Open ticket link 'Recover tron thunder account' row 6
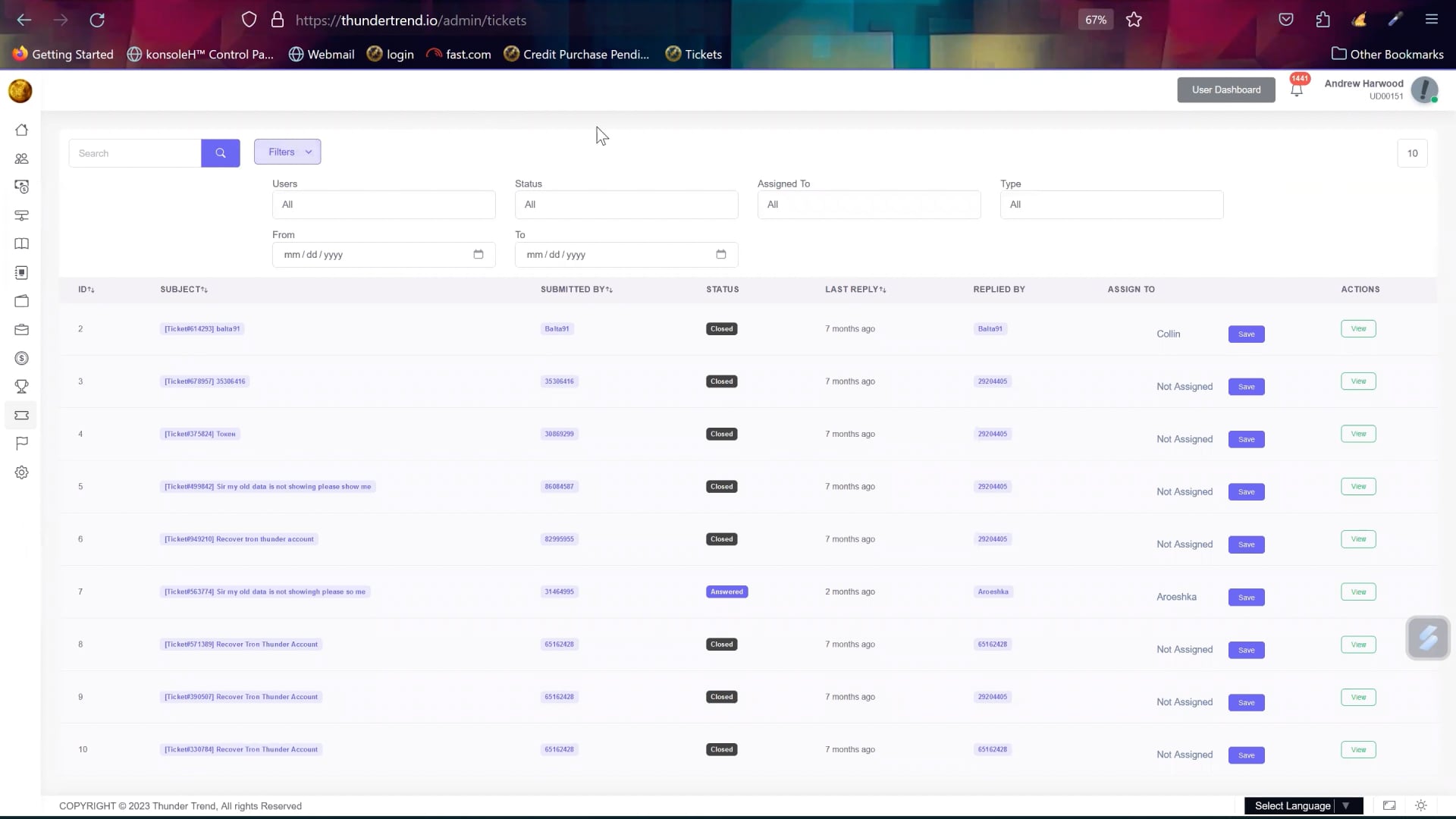 240,539
